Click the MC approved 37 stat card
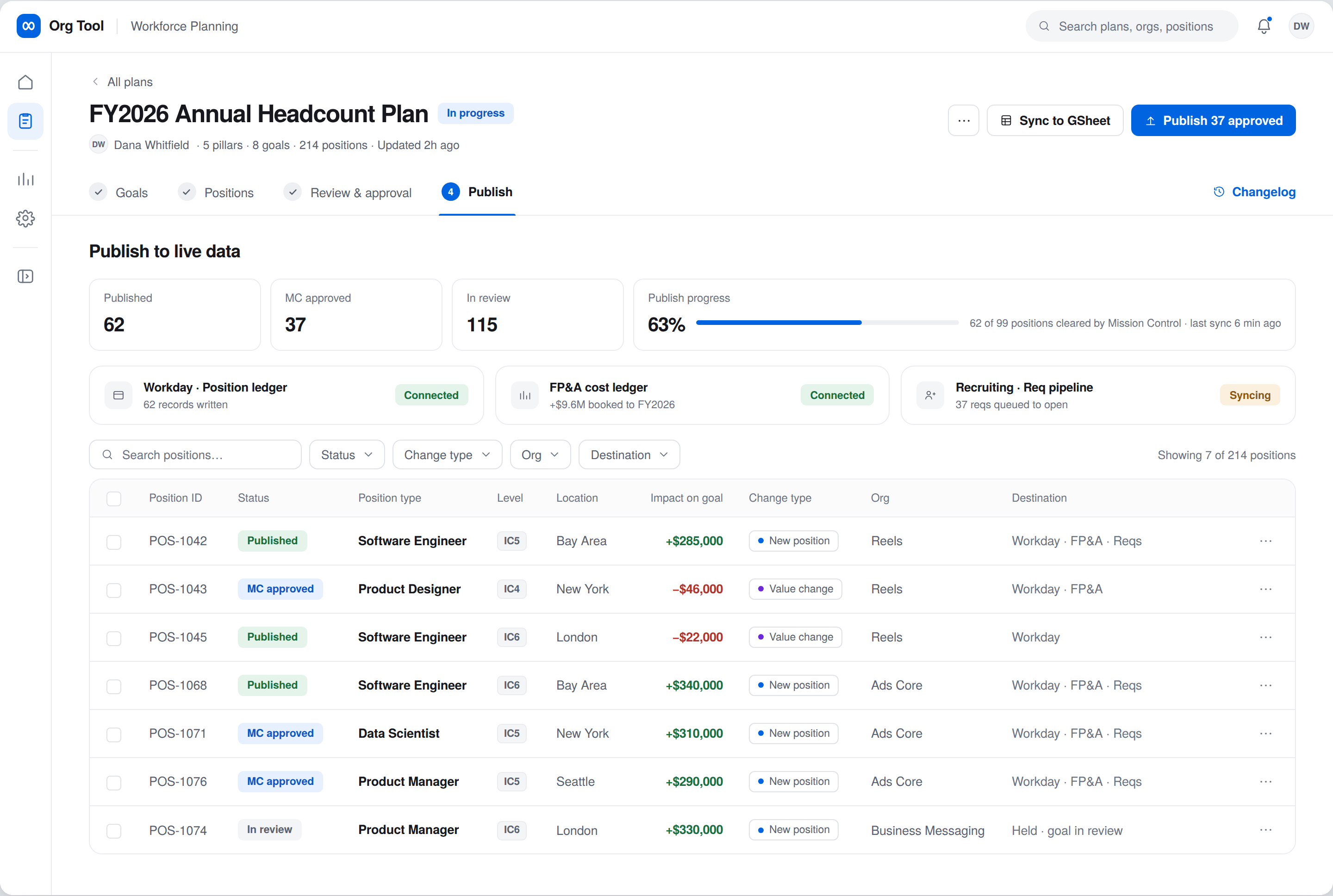The image size is (1333, 896). click(356, 315)
